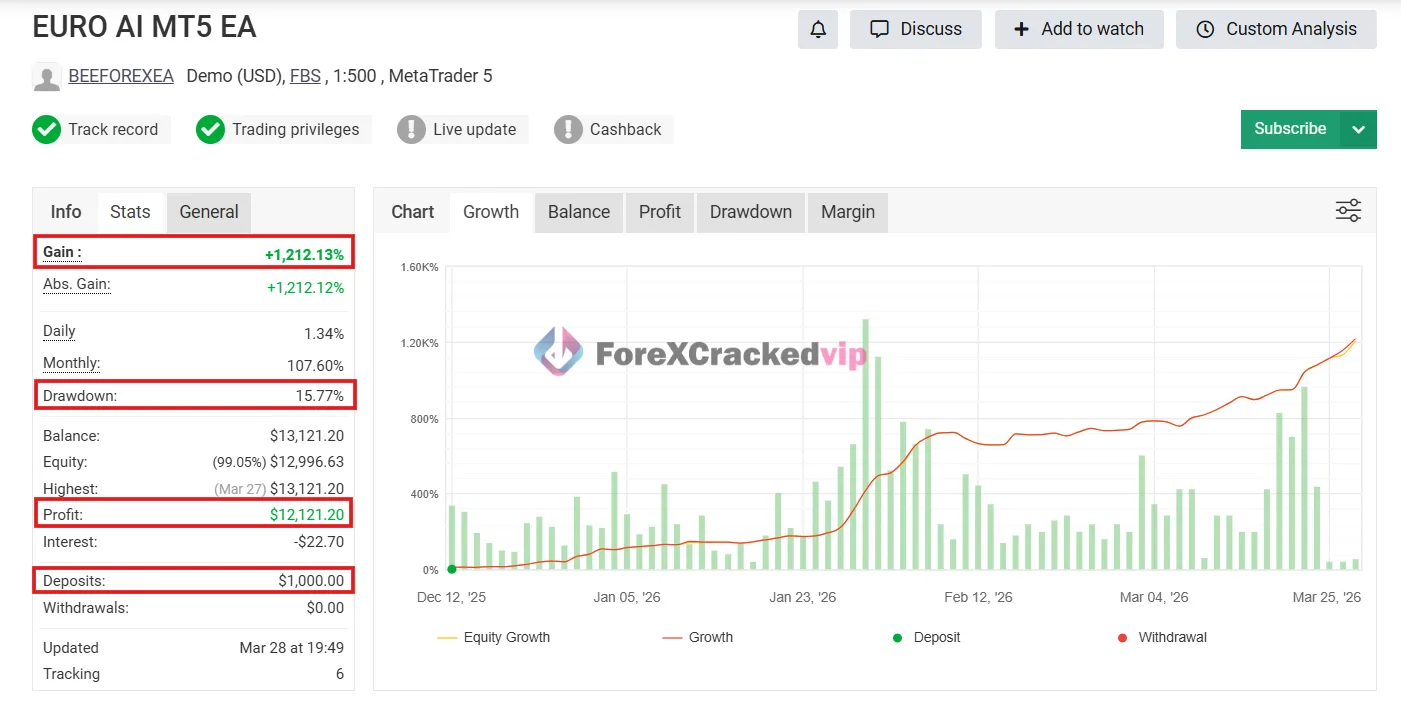Screen dimensions: 1401x706
Task: Click the bell notification icon
Action: coord(818,29)
